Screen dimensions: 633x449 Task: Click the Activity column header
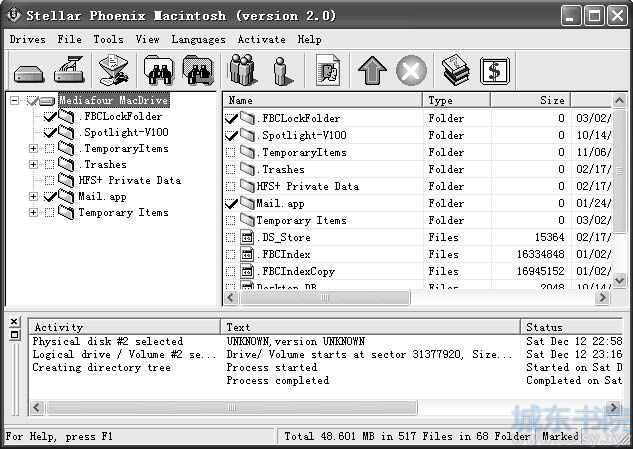(x=125, y=327)
